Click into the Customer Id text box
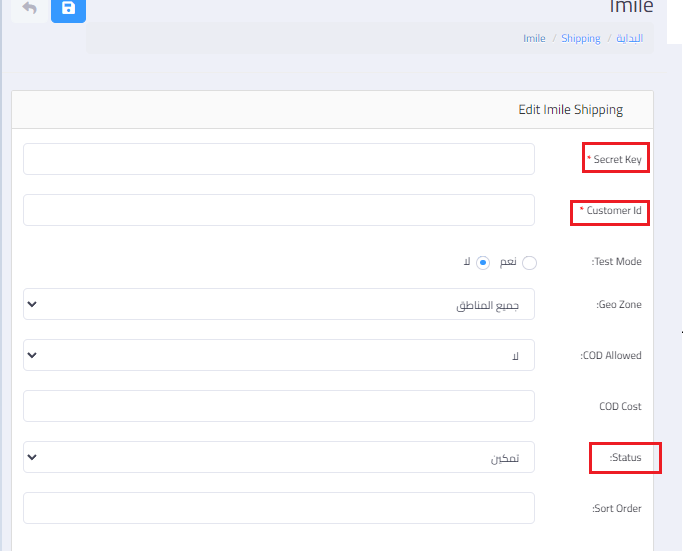687x551 pixels. coord(278,210)
